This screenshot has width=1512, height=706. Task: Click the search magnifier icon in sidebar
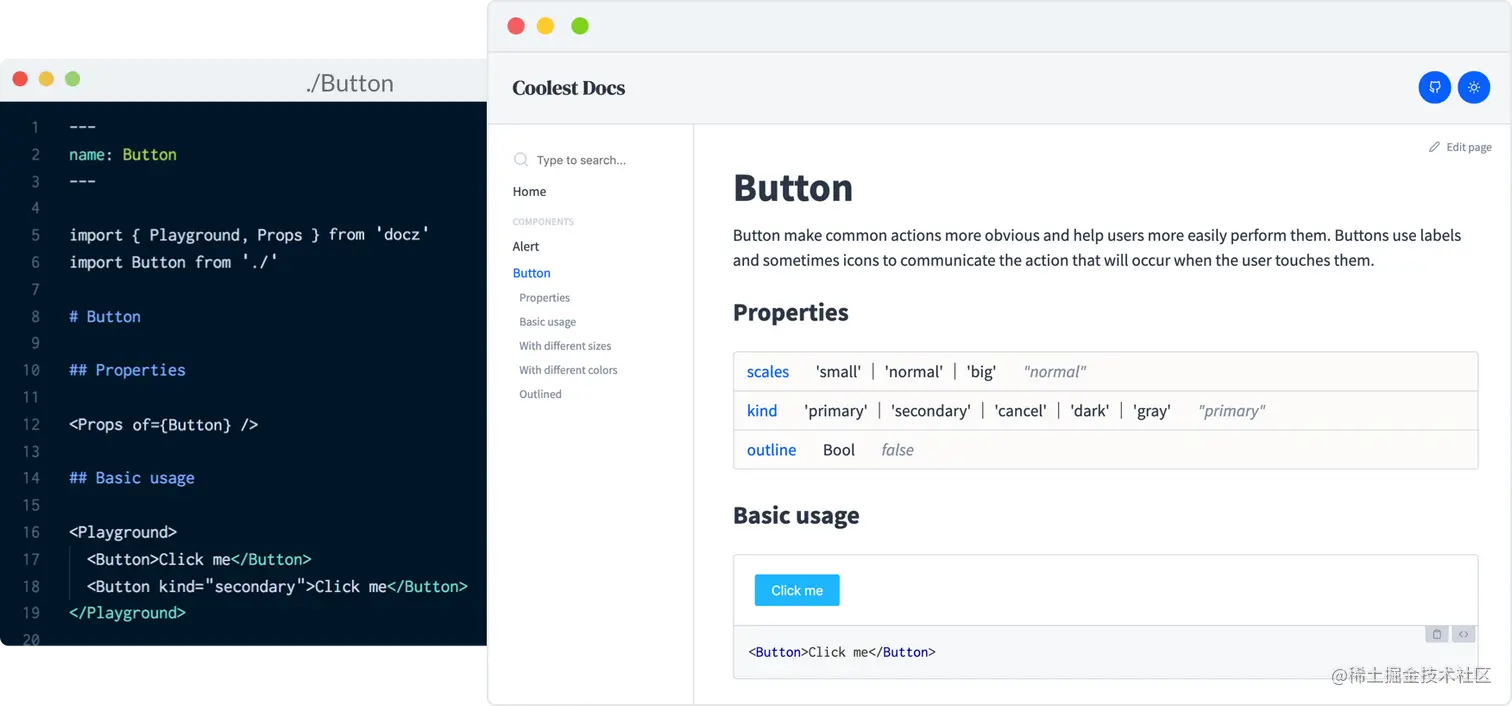(x=520, y=159)
